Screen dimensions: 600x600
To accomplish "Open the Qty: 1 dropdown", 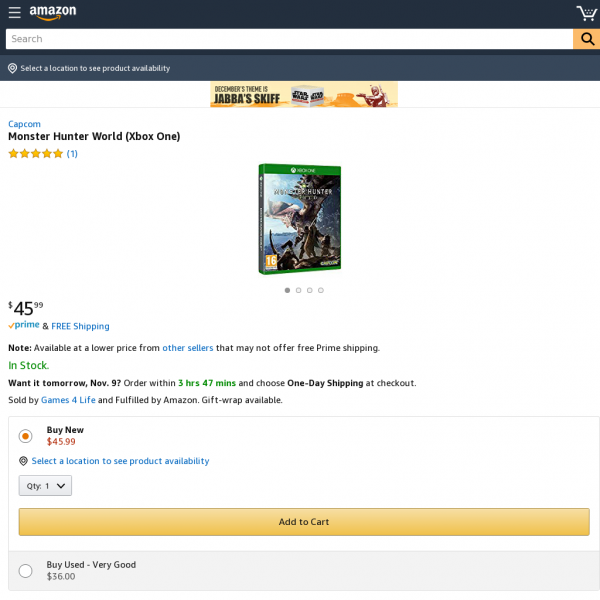I will pyautogui.click(x=45, y=486).
